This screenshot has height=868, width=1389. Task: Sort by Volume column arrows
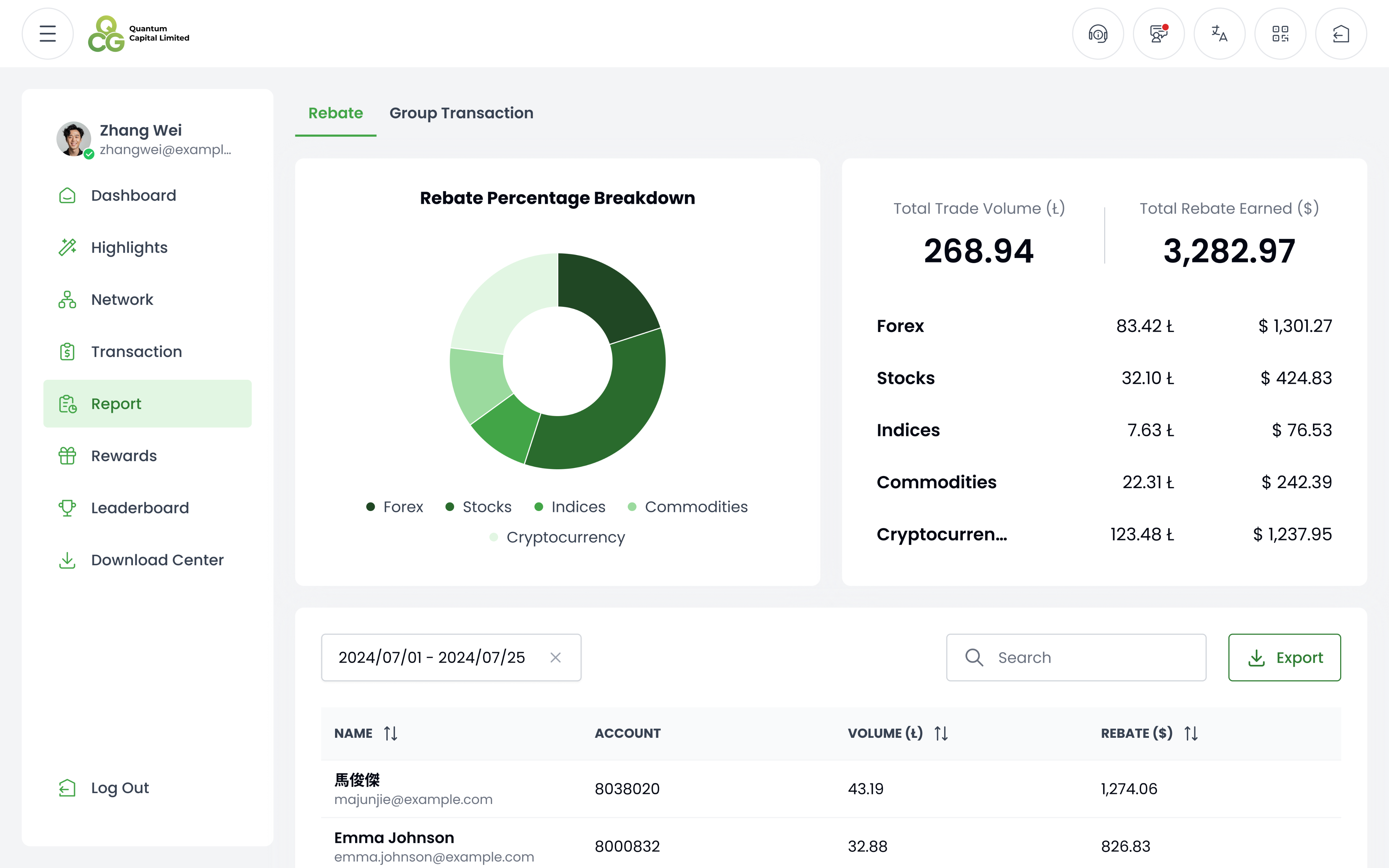[x=941, y=733]
